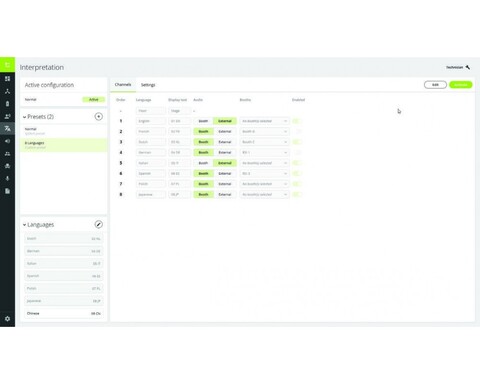Select Italian in the Languages list

tap(64, 263)
